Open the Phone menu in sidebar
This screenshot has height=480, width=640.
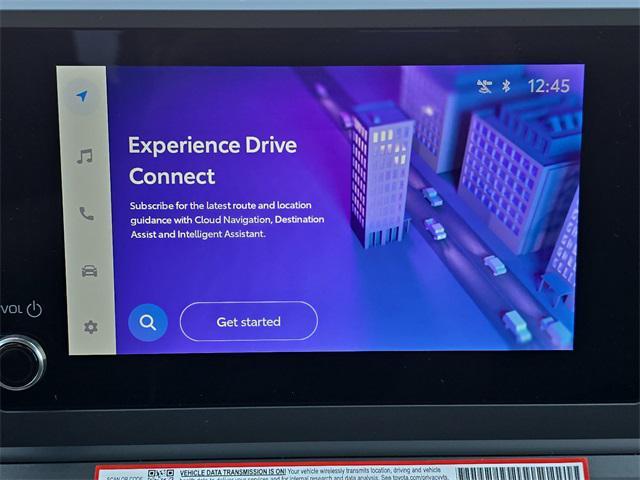click(x=87, y=213)
